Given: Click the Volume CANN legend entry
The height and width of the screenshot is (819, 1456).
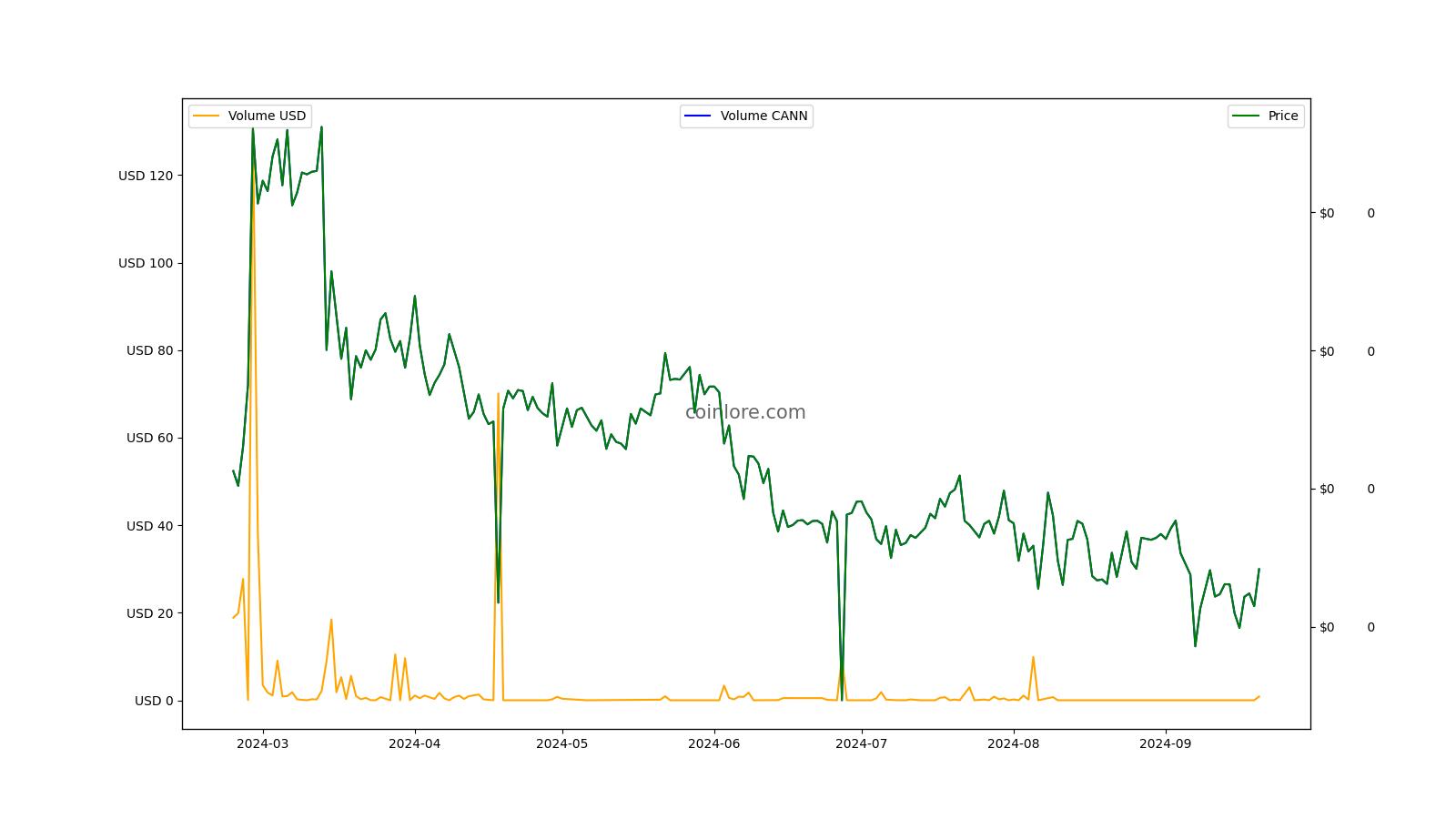Looking at the screenshot, I should [746, 116].
